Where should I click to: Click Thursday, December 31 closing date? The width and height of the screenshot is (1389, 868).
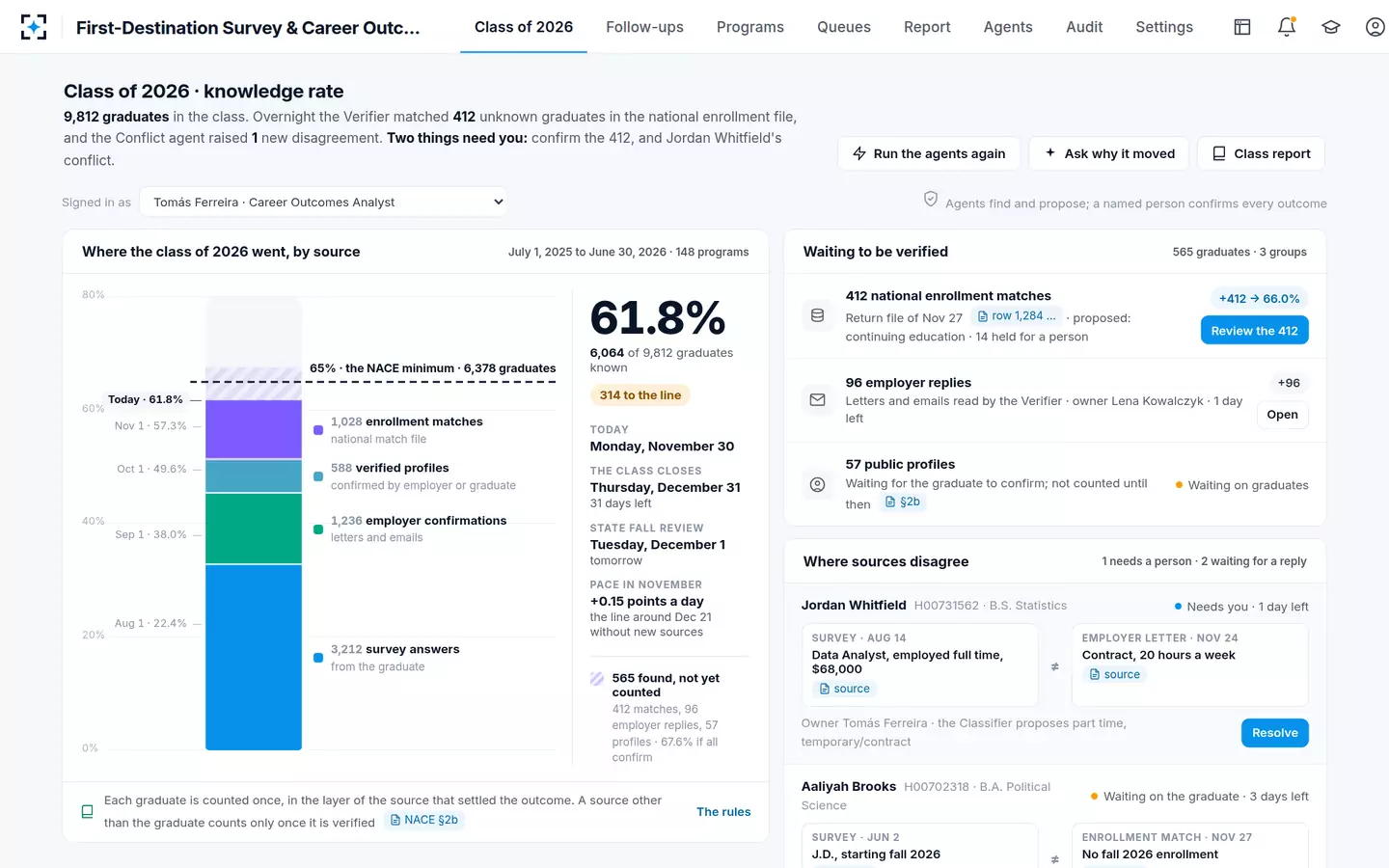666,488
